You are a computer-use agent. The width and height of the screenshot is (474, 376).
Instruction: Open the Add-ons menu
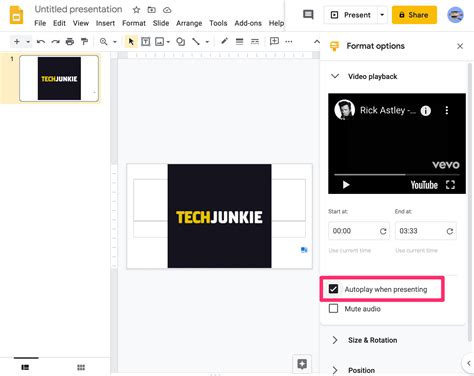248,23
